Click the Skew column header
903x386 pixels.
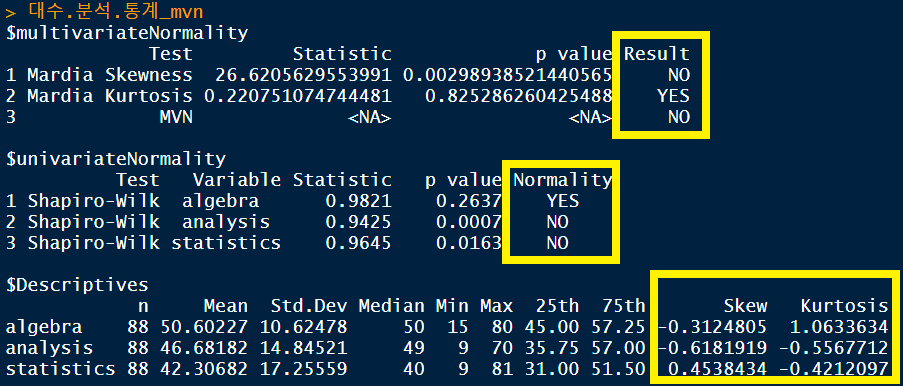(x=745, y=306)
